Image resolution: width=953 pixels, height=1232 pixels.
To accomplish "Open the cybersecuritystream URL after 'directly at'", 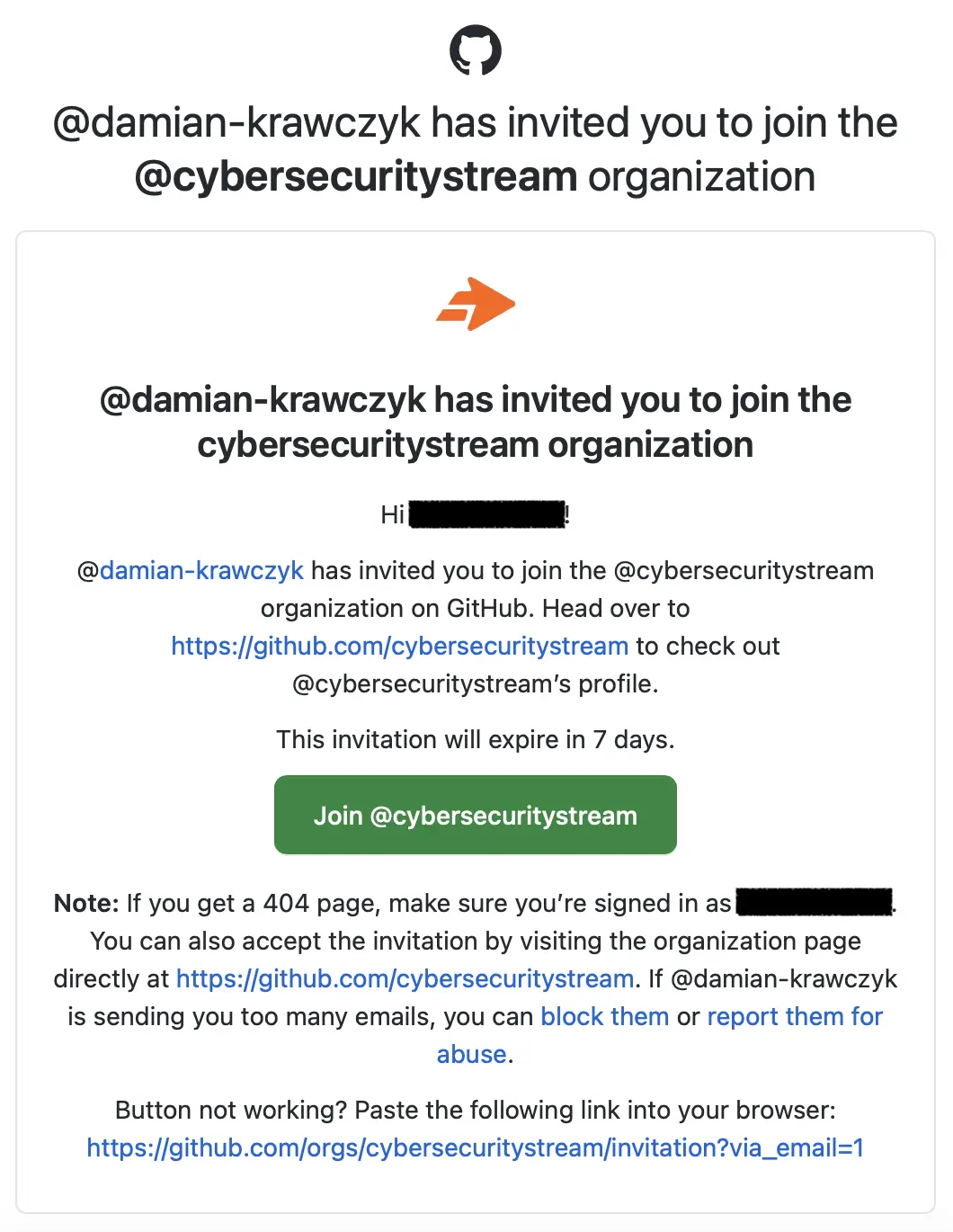I will (x=405, y=978).
